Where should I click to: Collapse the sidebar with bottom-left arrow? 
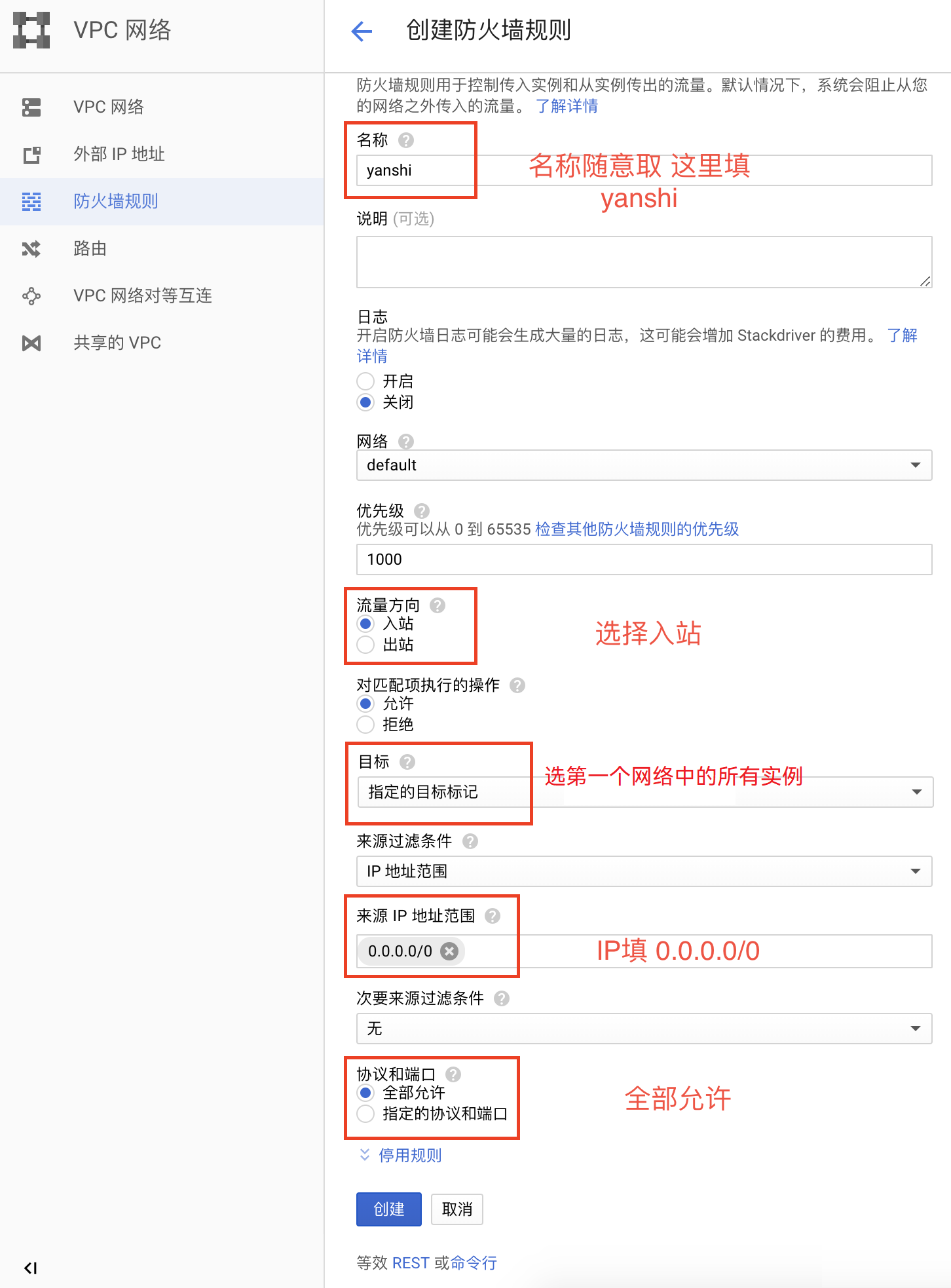(30, 1268)
